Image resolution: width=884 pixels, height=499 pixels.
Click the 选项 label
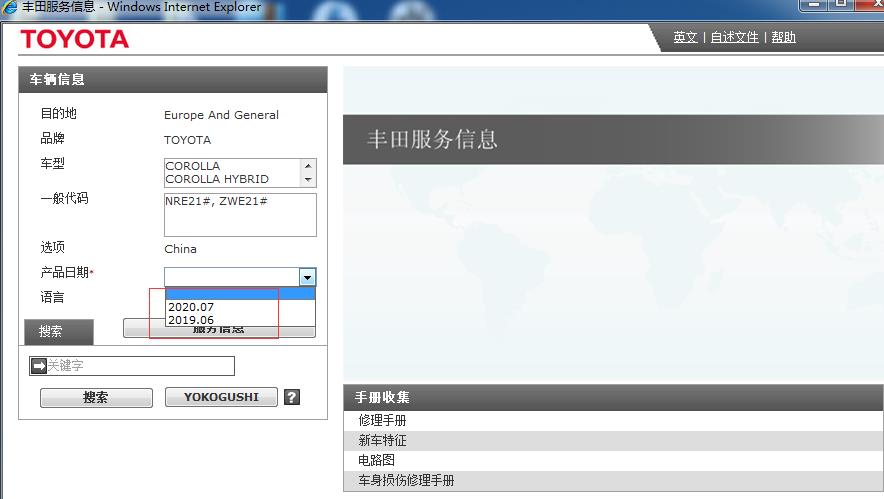pos(52,247)
